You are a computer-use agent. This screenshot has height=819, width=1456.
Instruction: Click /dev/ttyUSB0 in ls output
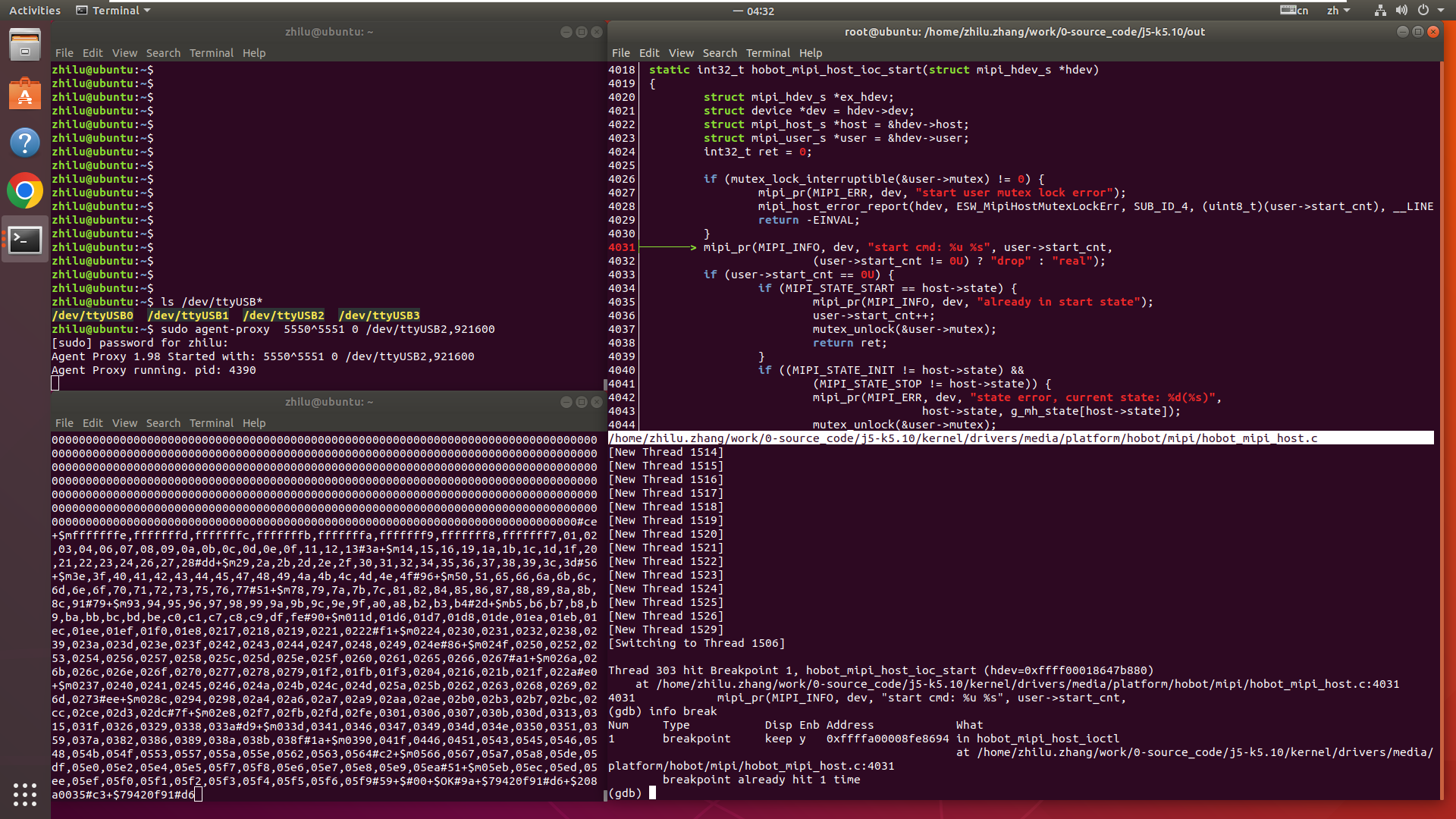coord(93,315)
